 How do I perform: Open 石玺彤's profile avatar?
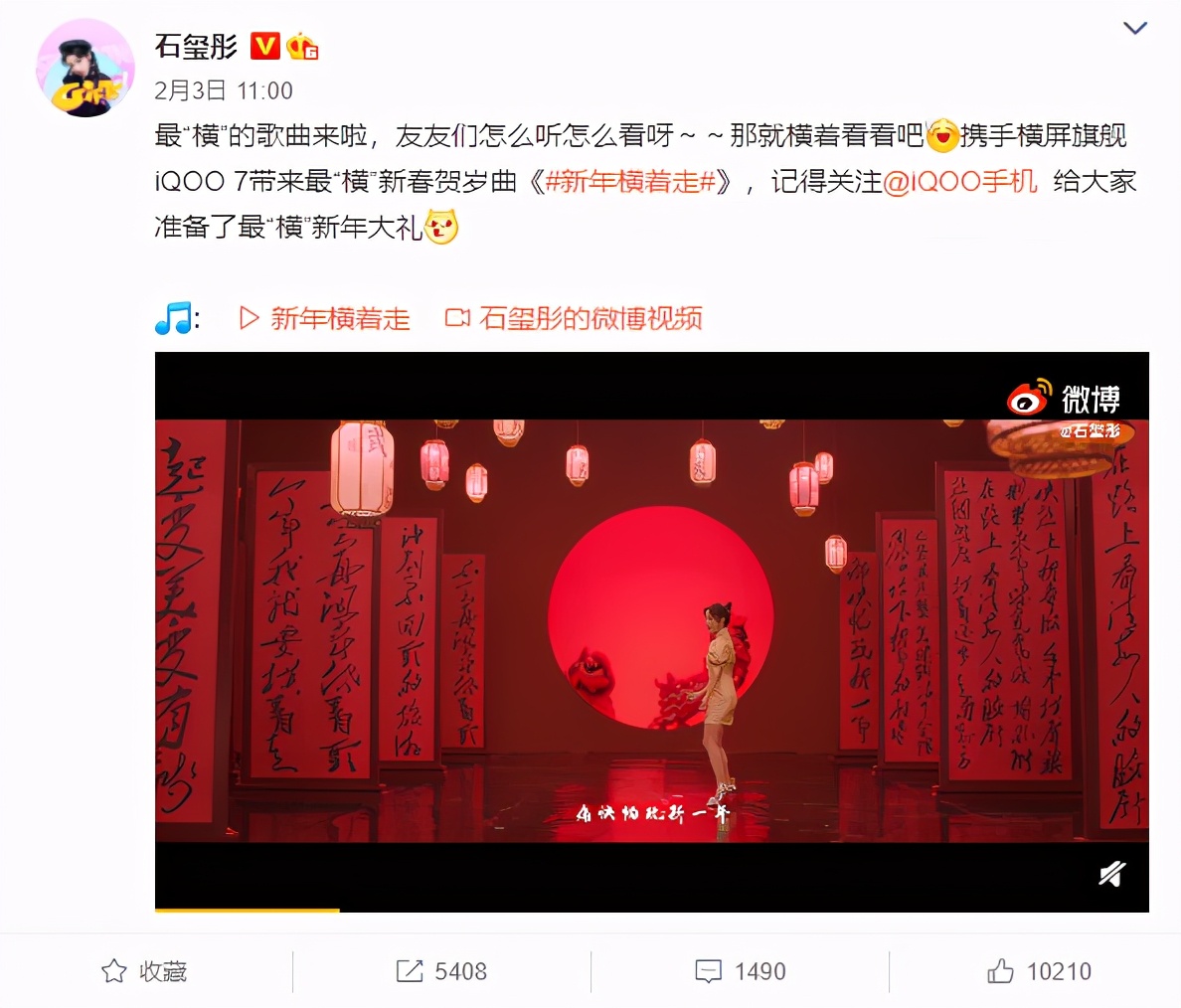point(85,68)
